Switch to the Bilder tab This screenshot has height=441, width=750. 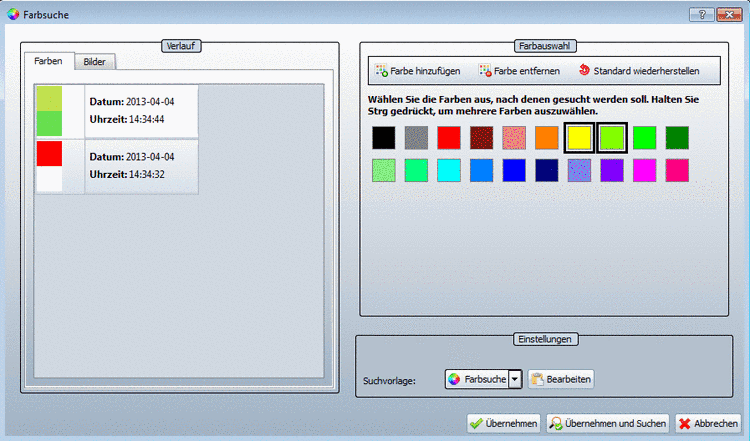click(94, 62)
